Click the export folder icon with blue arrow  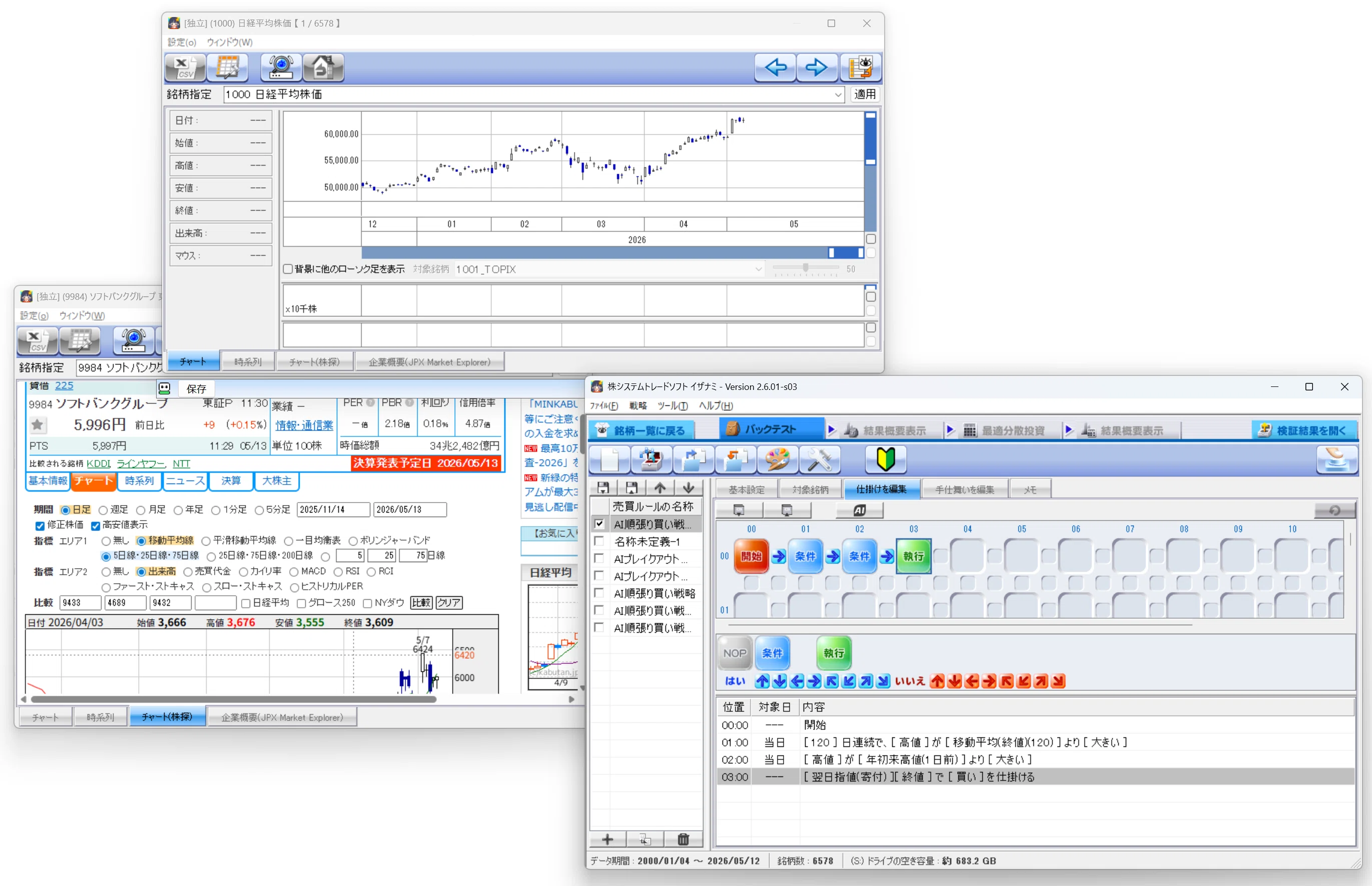(694, 460)
